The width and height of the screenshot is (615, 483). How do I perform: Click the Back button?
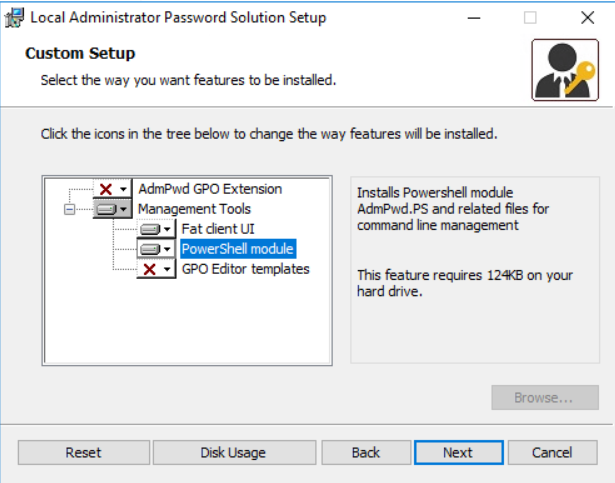tap(366, 452)
